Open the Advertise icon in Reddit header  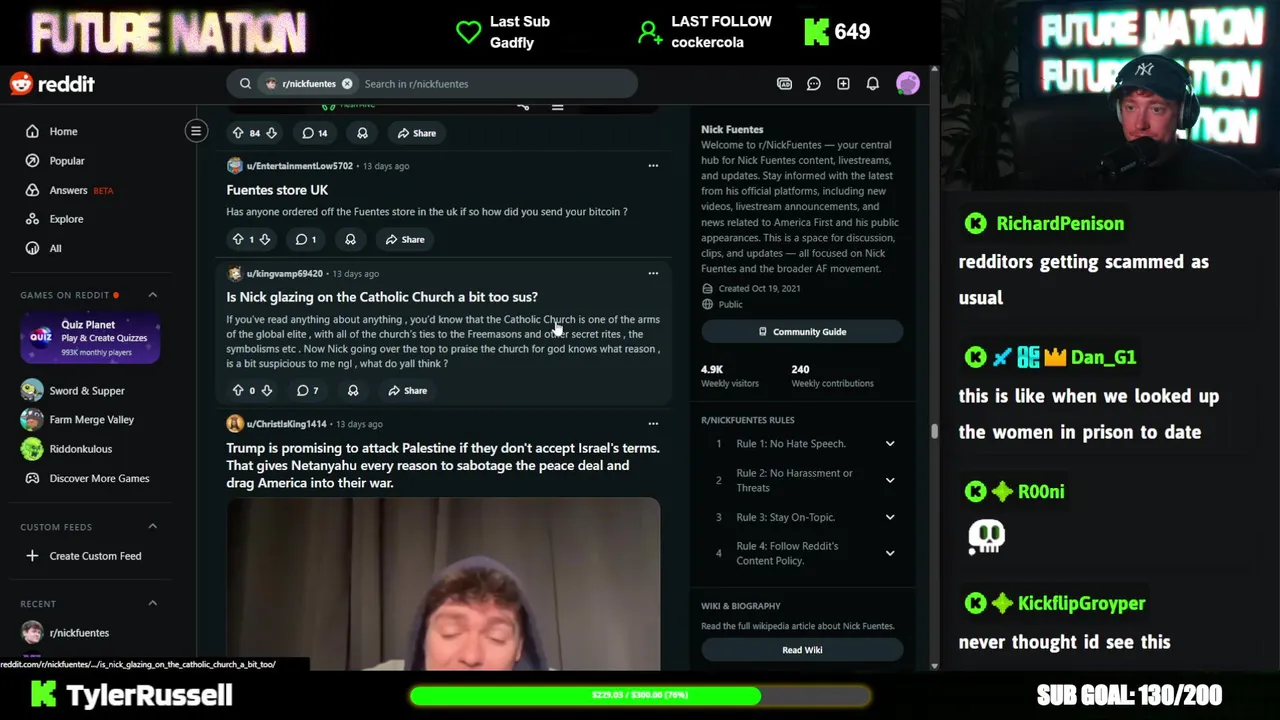tap(784, 84)
